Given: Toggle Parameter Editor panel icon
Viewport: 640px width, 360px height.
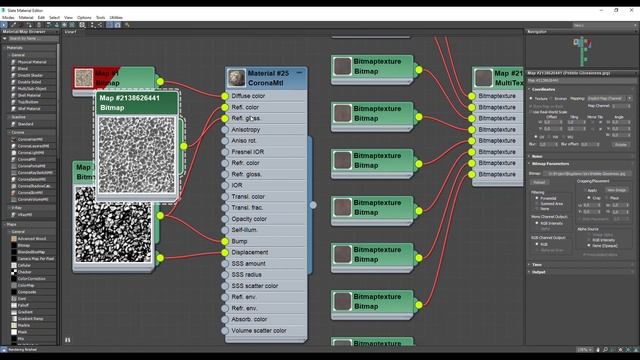Looking at the screenshot, I should pos(118,25).
